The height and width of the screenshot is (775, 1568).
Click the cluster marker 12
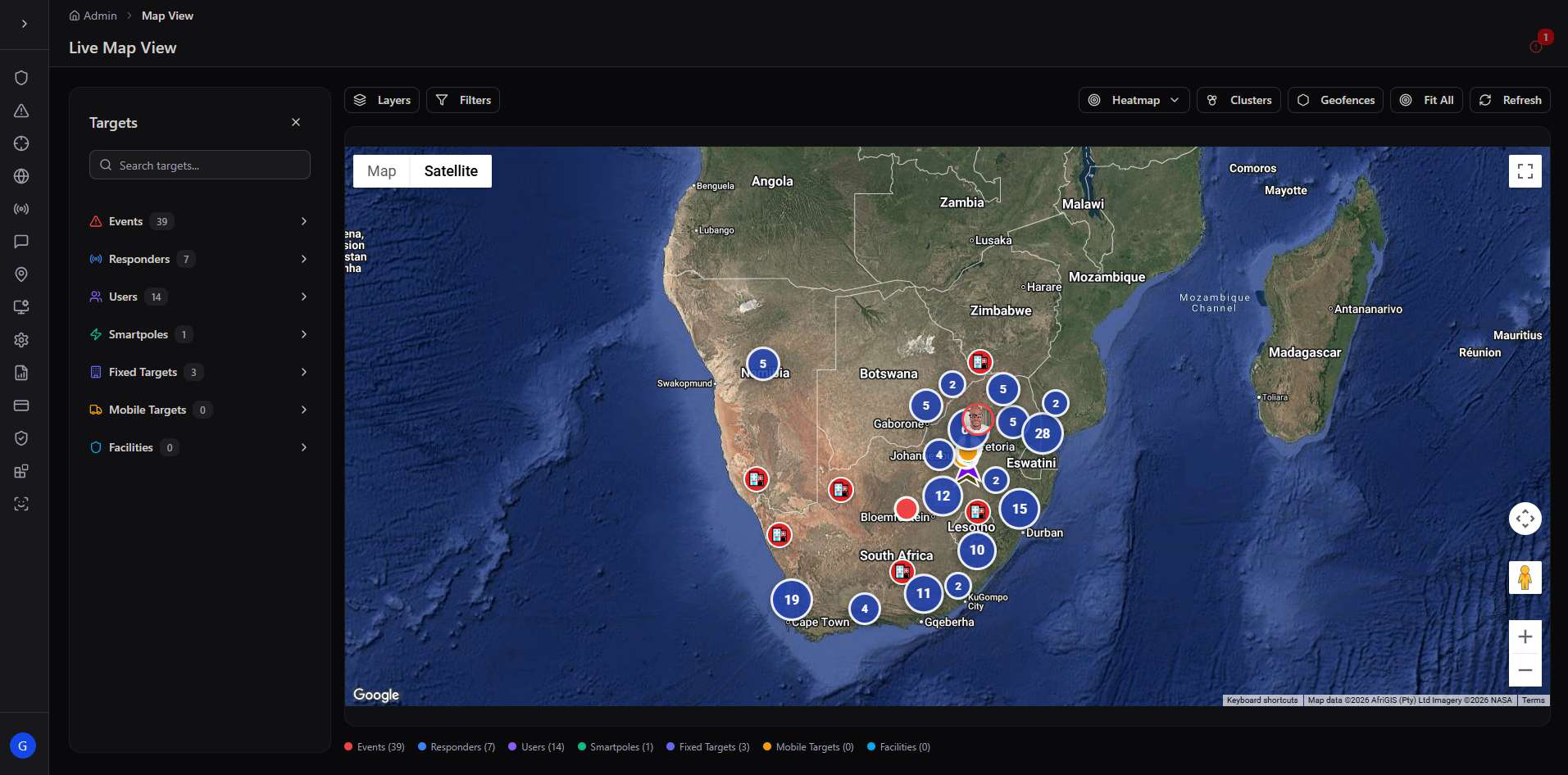tap(943, 496)
